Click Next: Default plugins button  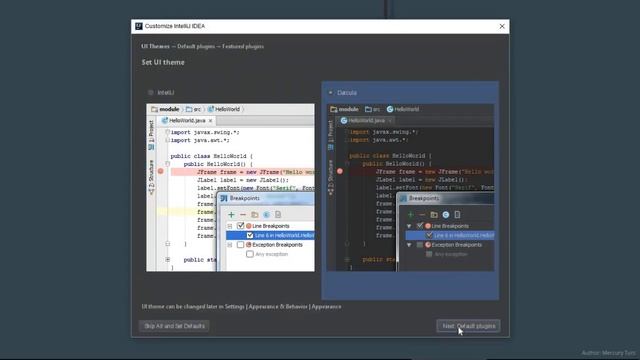click(469, 326)
